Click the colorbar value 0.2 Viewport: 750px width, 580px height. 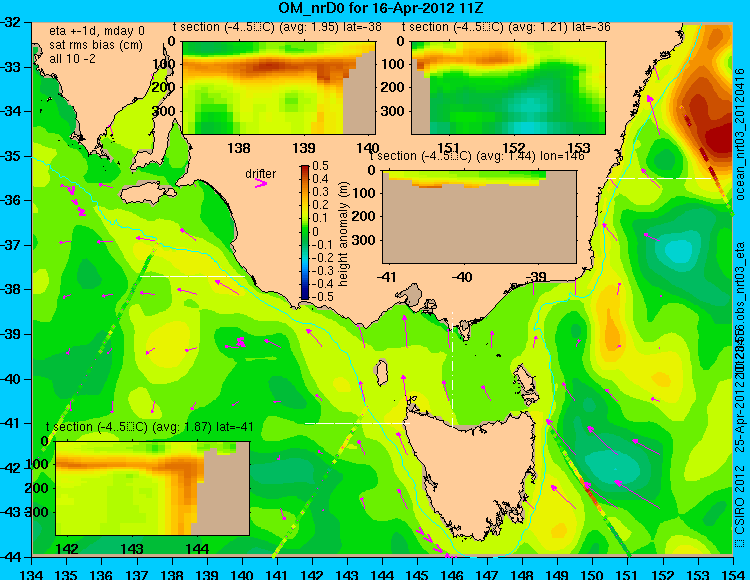click(x=320, y=205)
